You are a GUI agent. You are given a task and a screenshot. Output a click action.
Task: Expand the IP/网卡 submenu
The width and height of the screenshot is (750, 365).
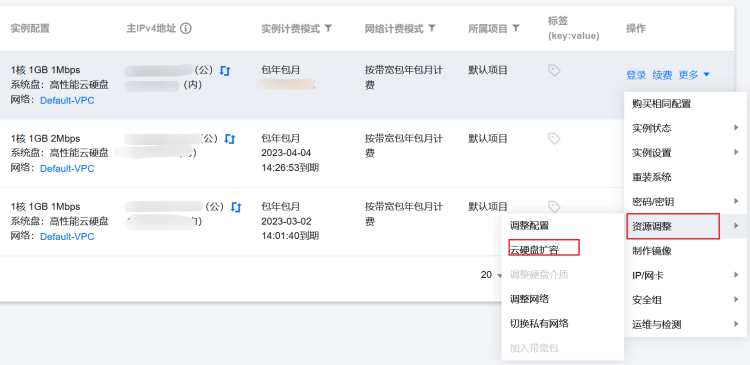(x=685, y=276)
